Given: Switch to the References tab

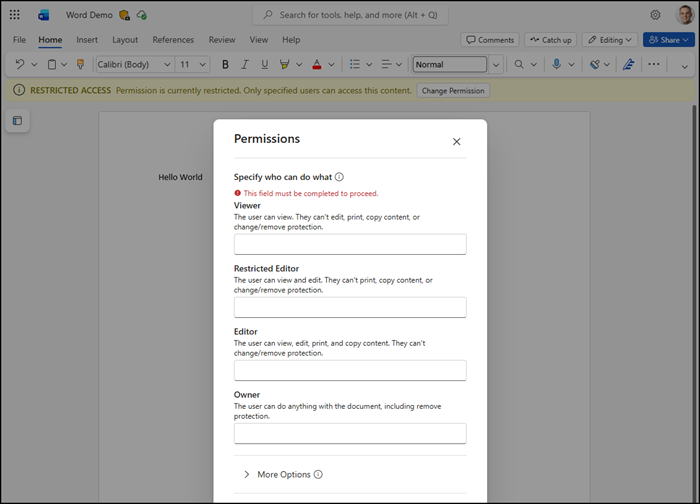Looking at the screenshot, I should 173,40.
